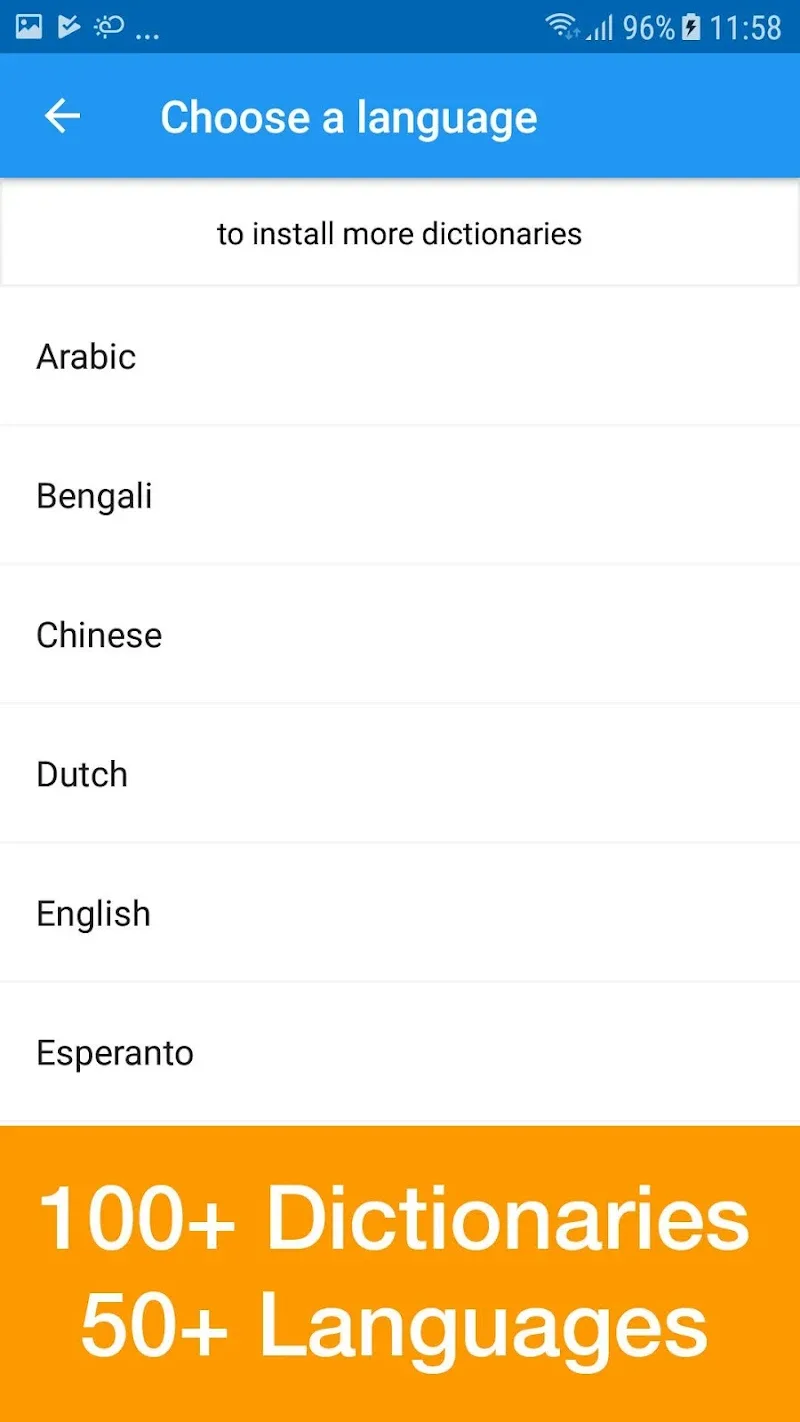
Task: Tap the battery charging icon
Action: point(691,28)
